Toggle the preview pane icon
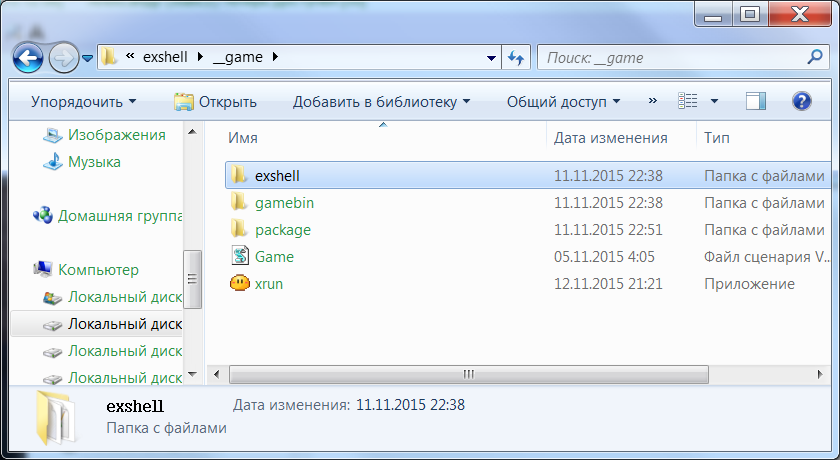 coord(756,101)
